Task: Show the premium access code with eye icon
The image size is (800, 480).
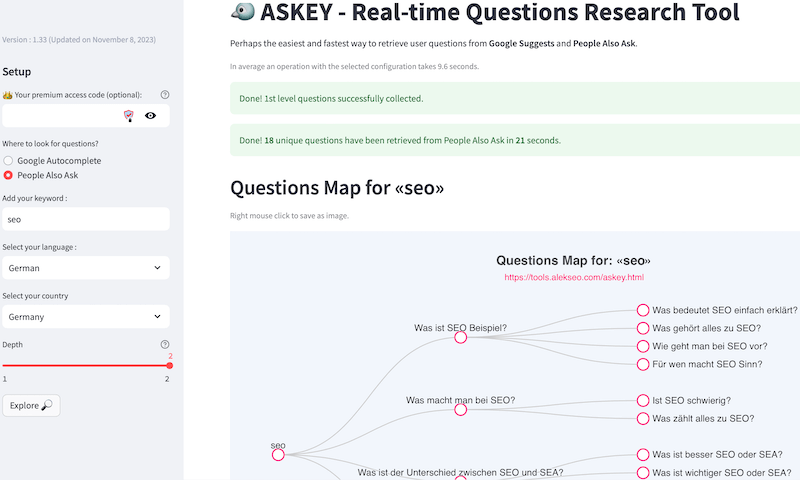Action: (x=150, y=116)
